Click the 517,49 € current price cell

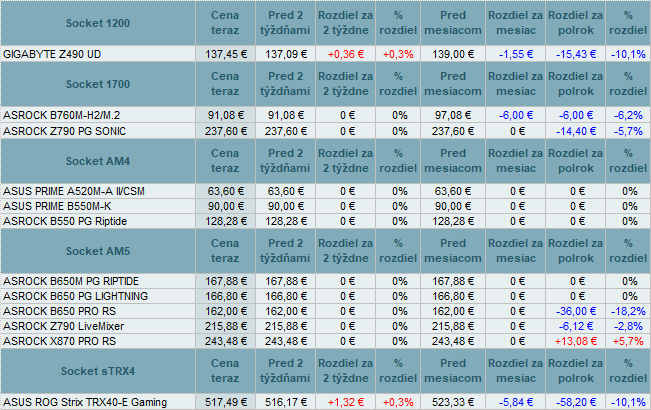coord(225,402)
